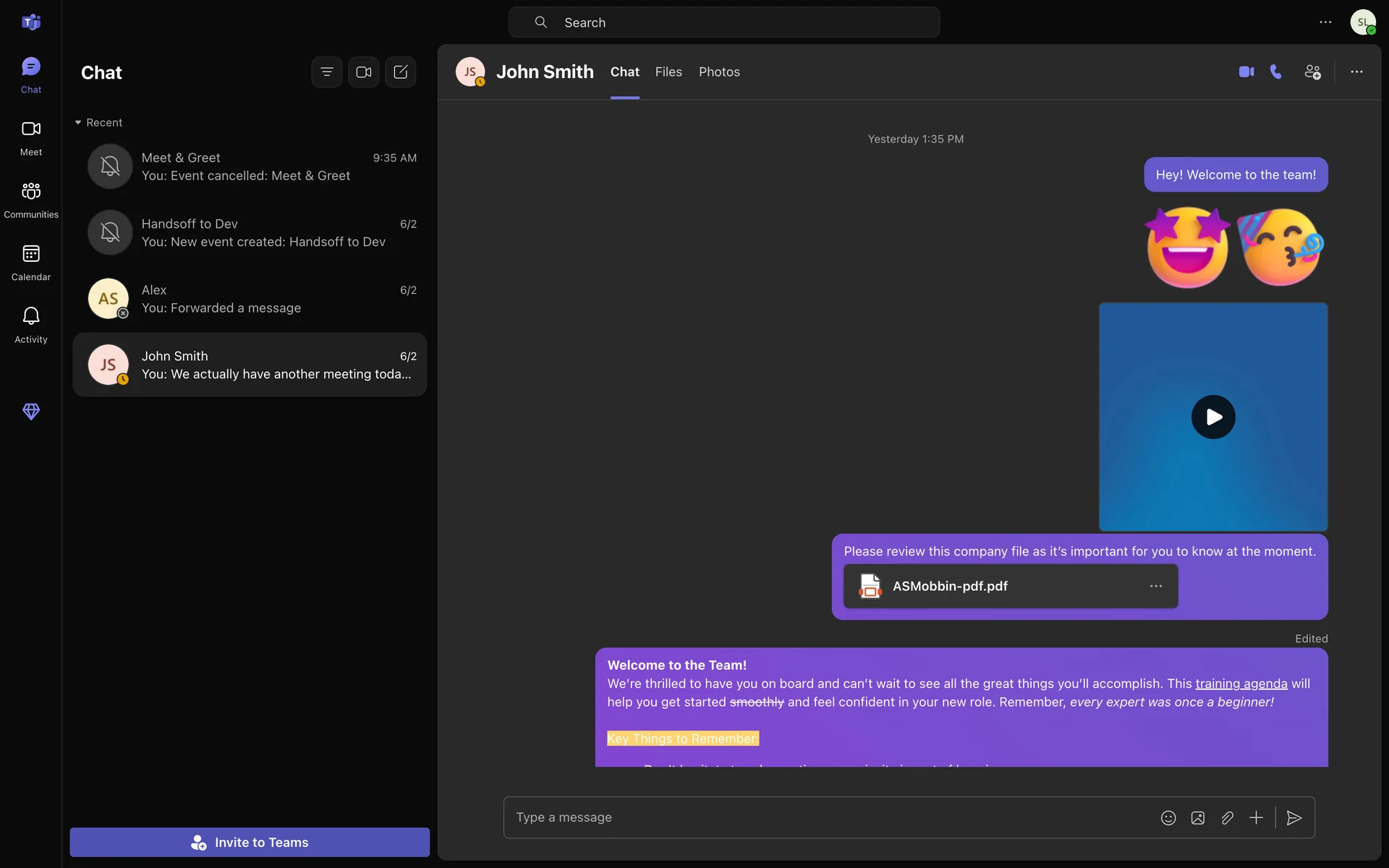Open Activity notifications in the sidebar
Image resolution: width=1389 pixels, height=868 pixels.
[30, 324]
